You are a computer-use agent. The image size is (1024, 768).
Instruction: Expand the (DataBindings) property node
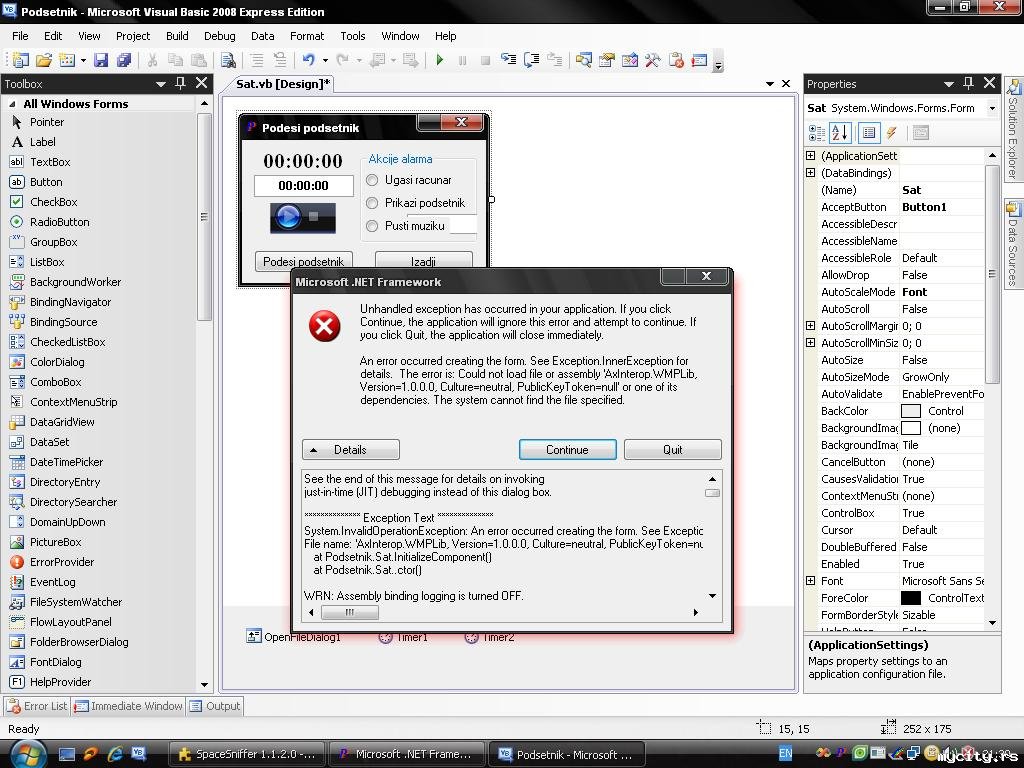[x=810, y=172]
